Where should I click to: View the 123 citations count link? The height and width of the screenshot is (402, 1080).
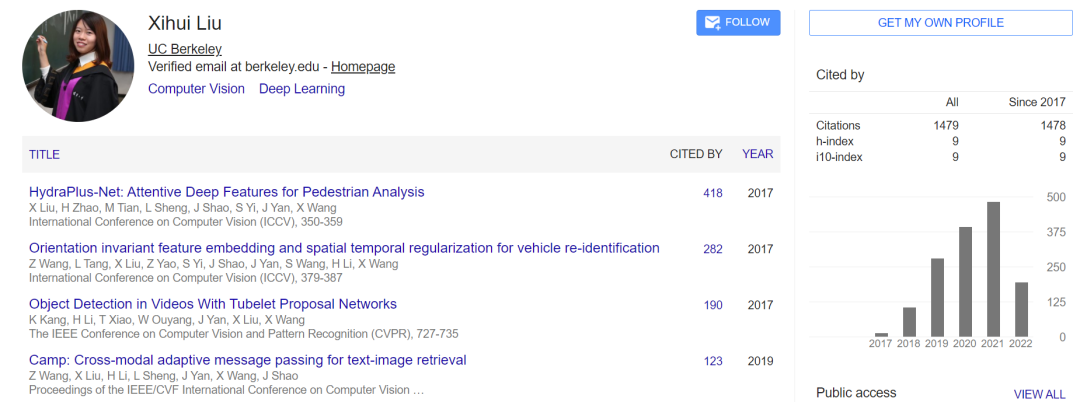point(712,361)
